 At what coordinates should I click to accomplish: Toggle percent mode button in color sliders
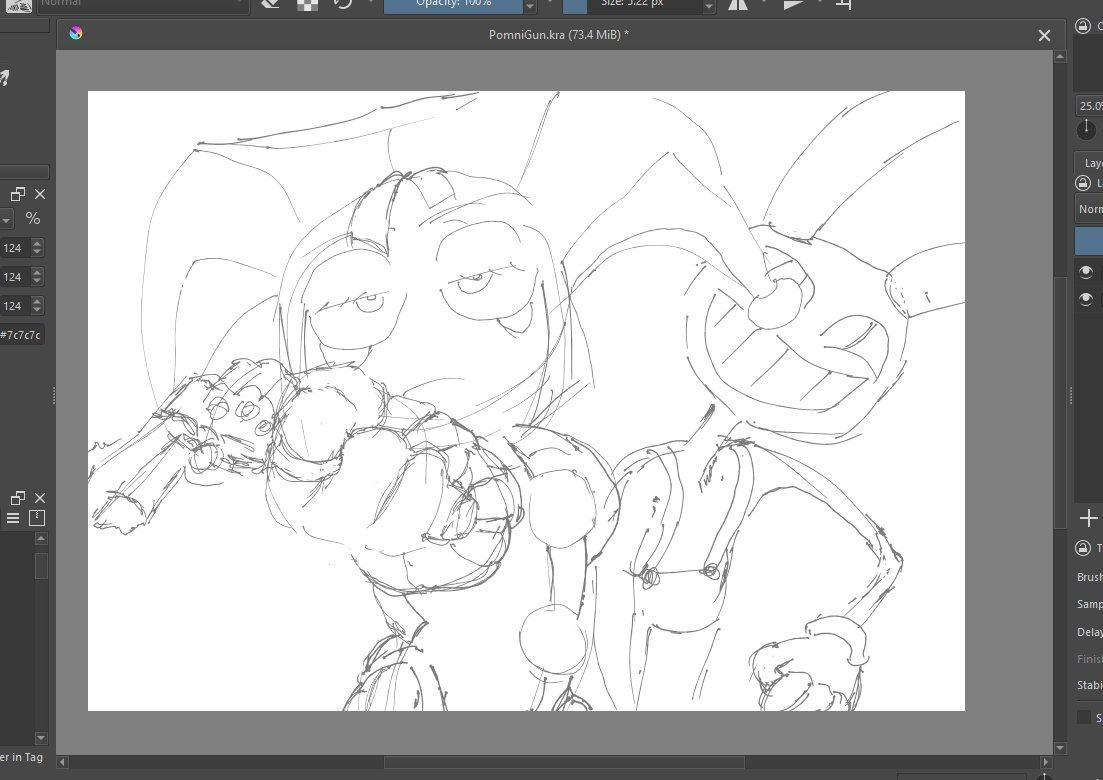(32, 219)
